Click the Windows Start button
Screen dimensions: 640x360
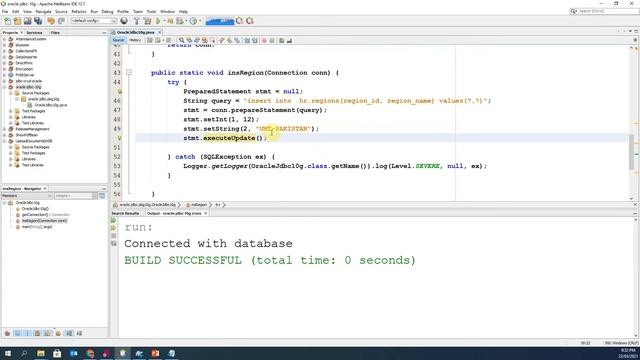[x=7, y=353]
